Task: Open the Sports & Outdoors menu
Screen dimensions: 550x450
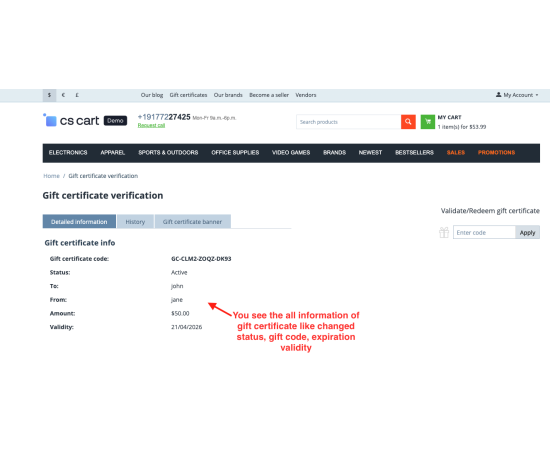Action: (168, 153)
